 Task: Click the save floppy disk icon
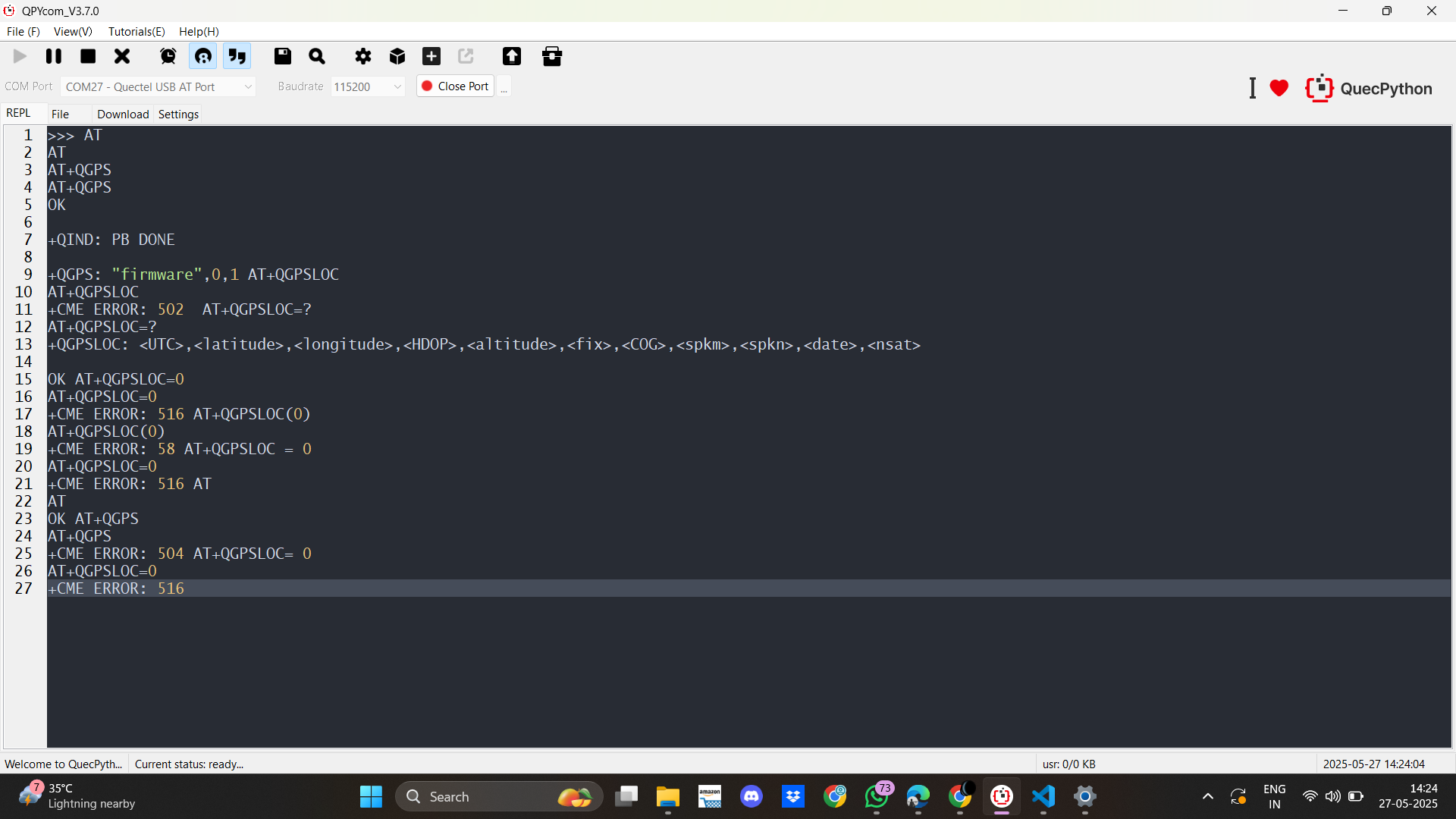coord(283,56)
